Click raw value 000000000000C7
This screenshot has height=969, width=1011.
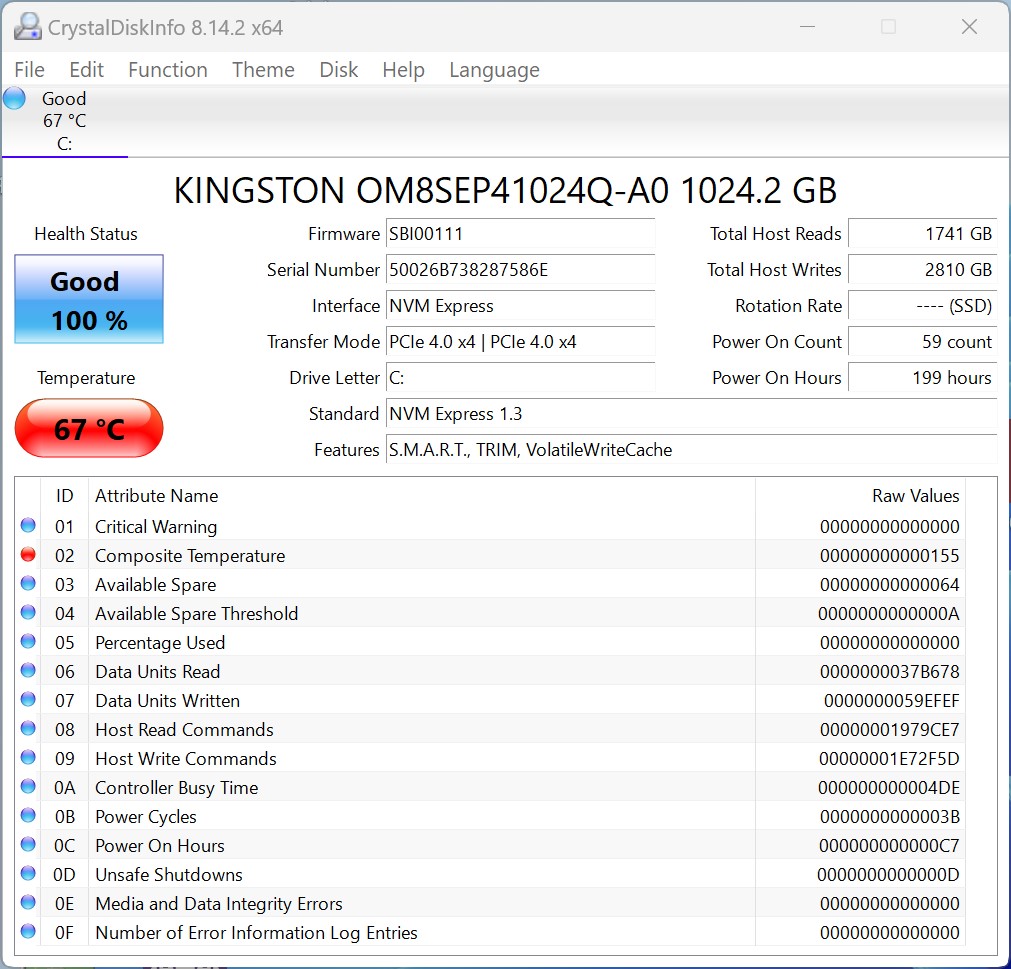tap(889, 846)
